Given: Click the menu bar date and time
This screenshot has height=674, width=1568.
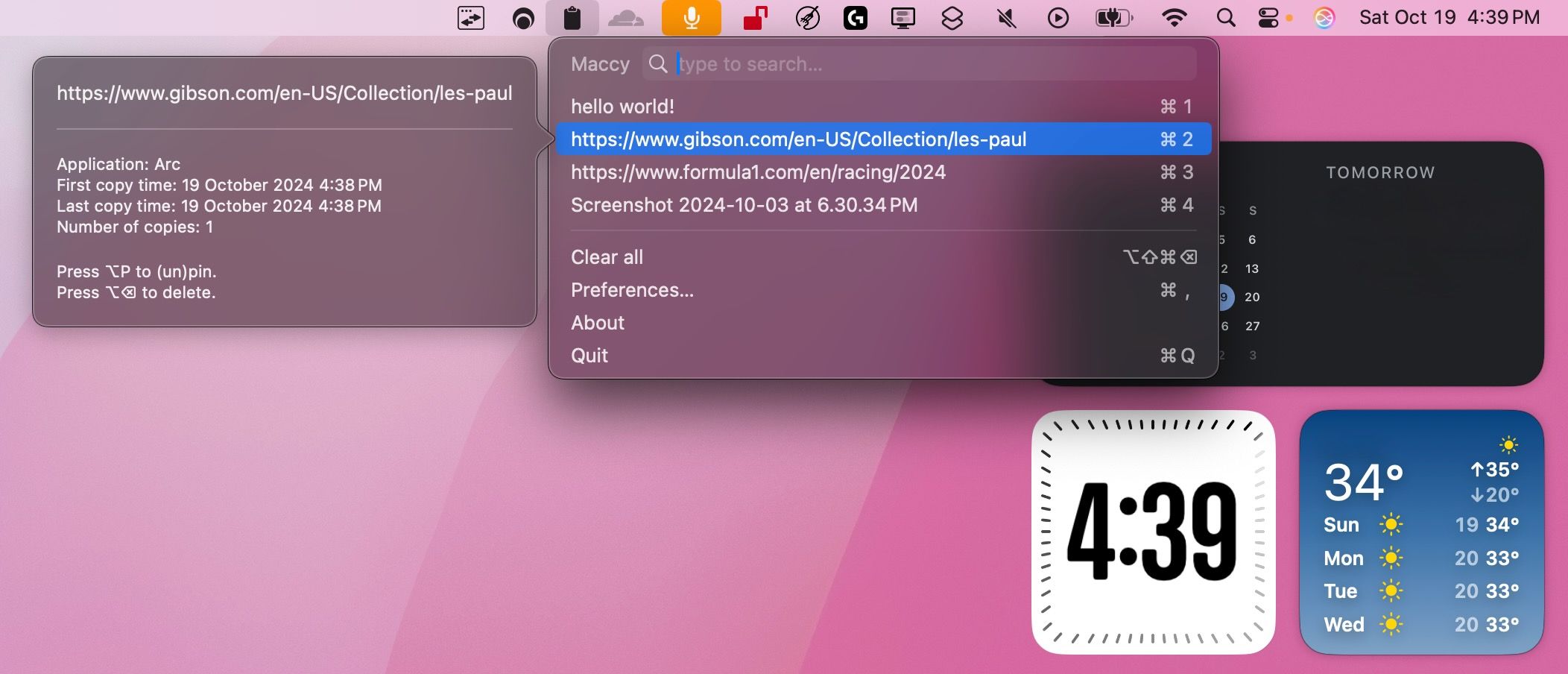Looking at the screenshot, I should [1449, 18].
